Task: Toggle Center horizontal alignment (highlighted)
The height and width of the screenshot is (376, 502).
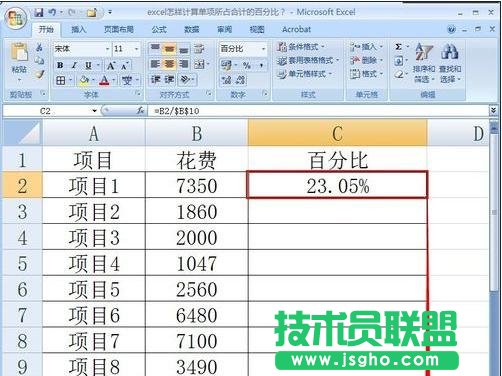Action: 169,64
